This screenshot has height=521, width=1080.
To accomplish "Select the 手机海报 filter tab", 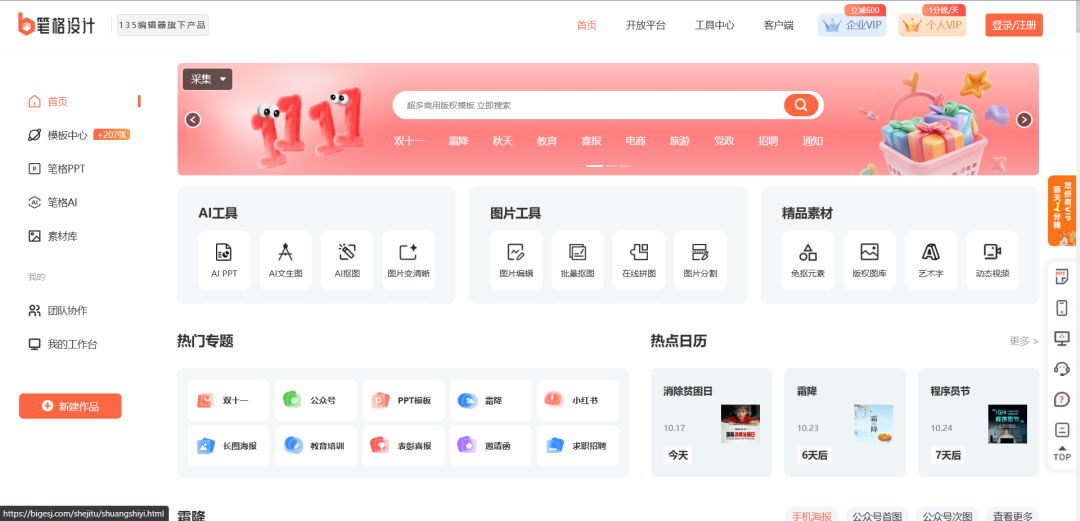I will 811,515.
